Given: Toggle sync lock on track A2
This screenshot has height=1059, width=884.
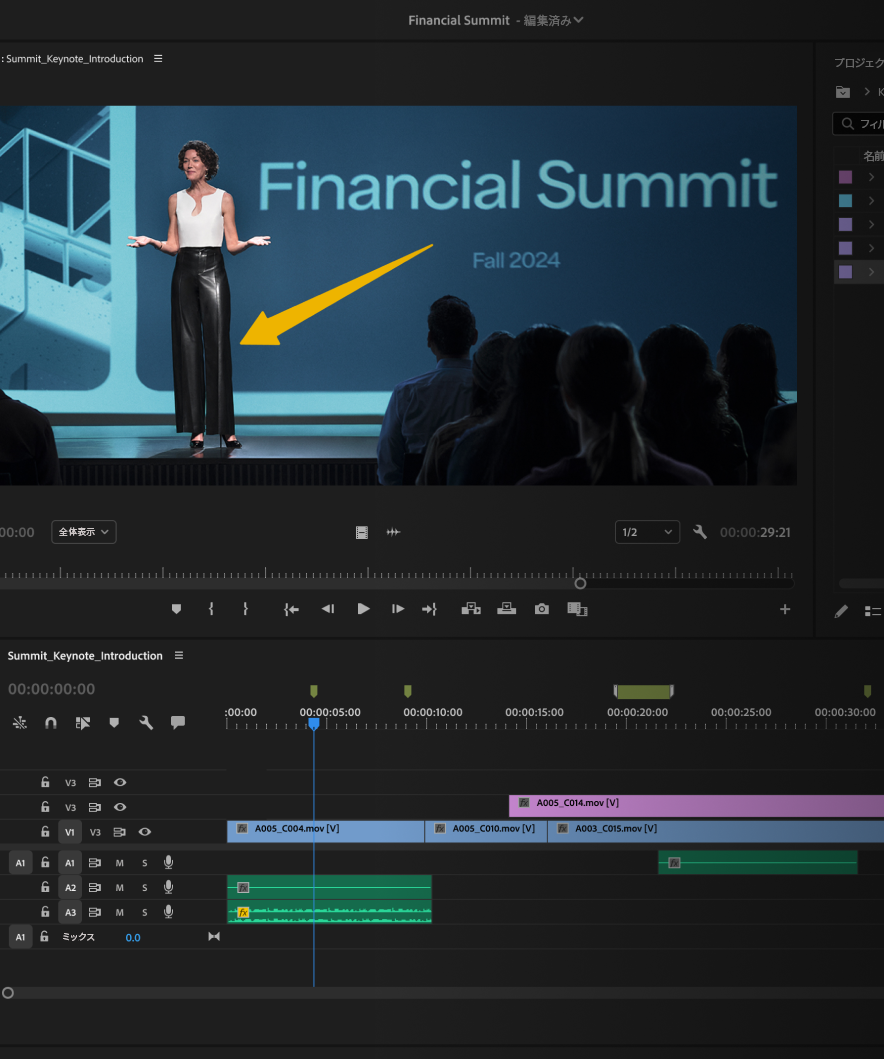Looking at the screenshot, I should pos(95,887).
